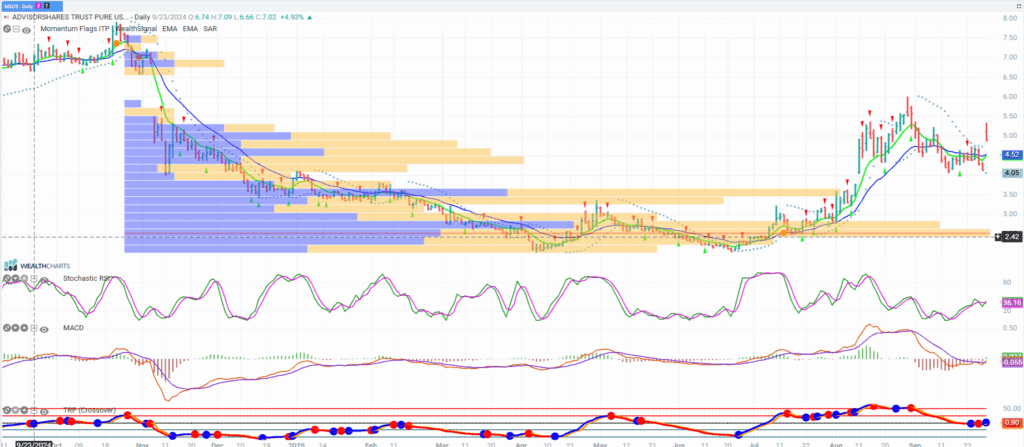The image size is (1024, 447).
Task: Remove Stochastic RSI pane with first circle icon
Action: 5,280
